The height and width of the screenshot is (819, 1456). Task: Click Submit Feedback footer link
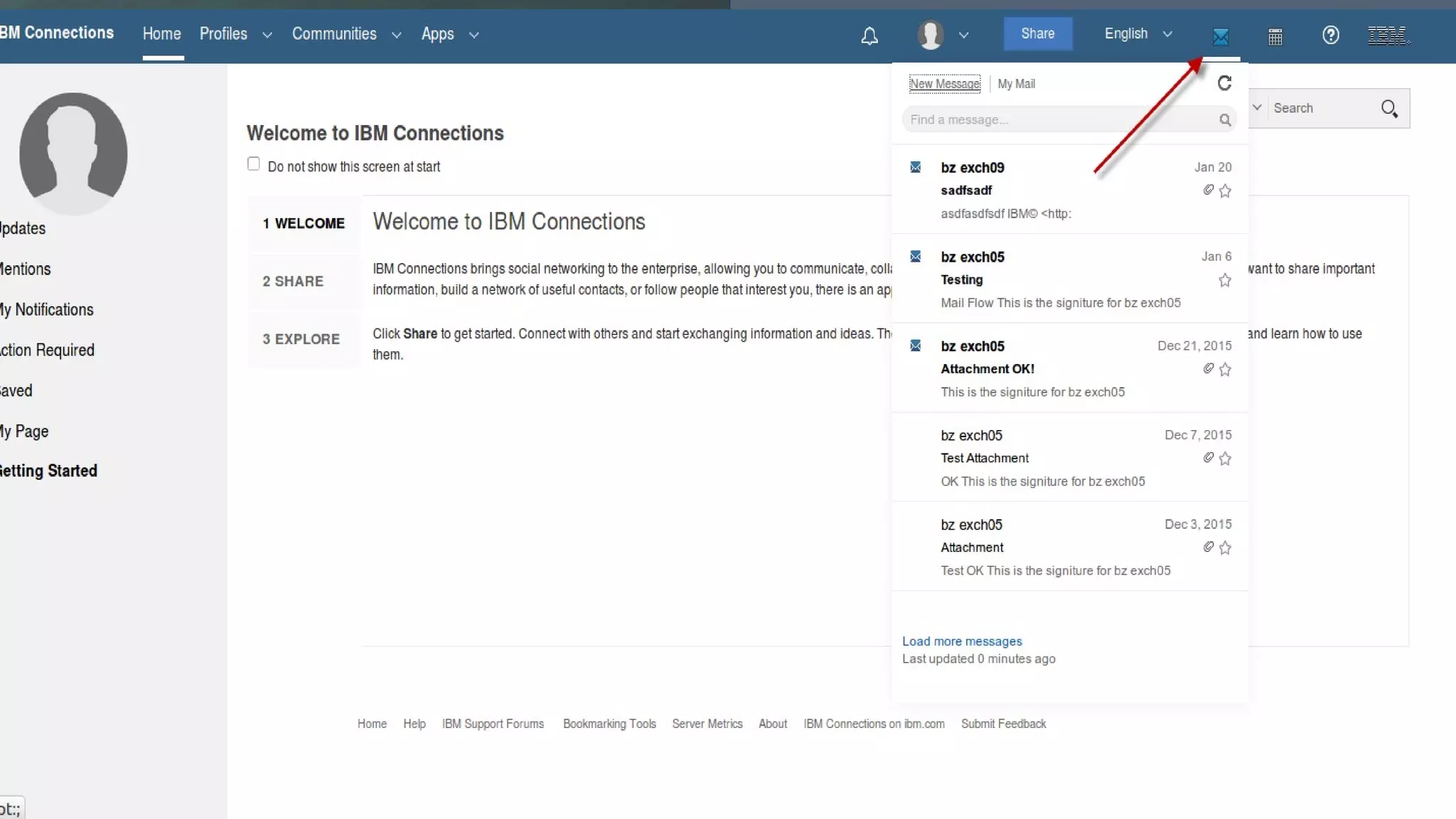(x=1004, y=724)
